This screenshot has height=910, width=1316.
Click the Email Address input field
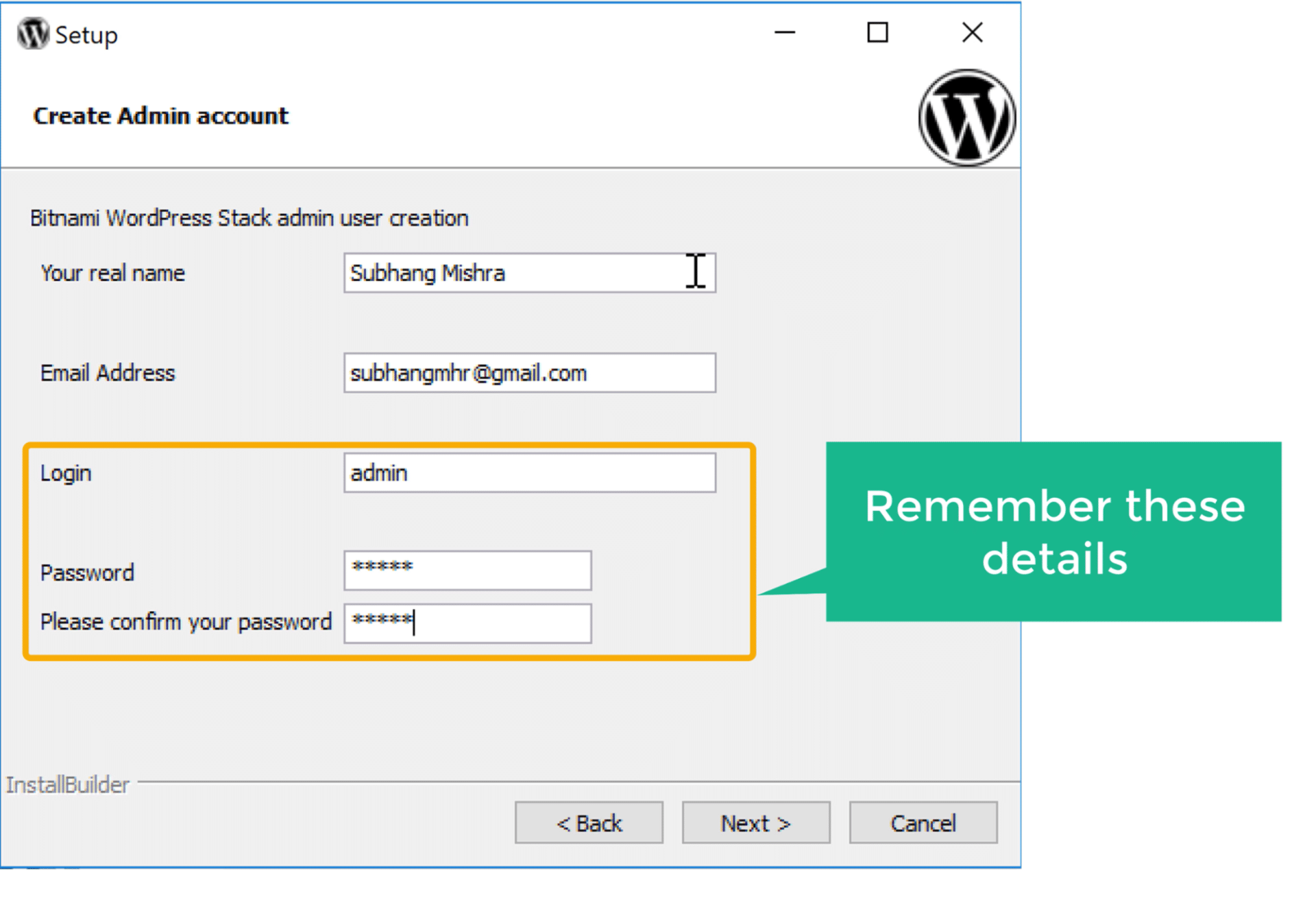(529, 372)
